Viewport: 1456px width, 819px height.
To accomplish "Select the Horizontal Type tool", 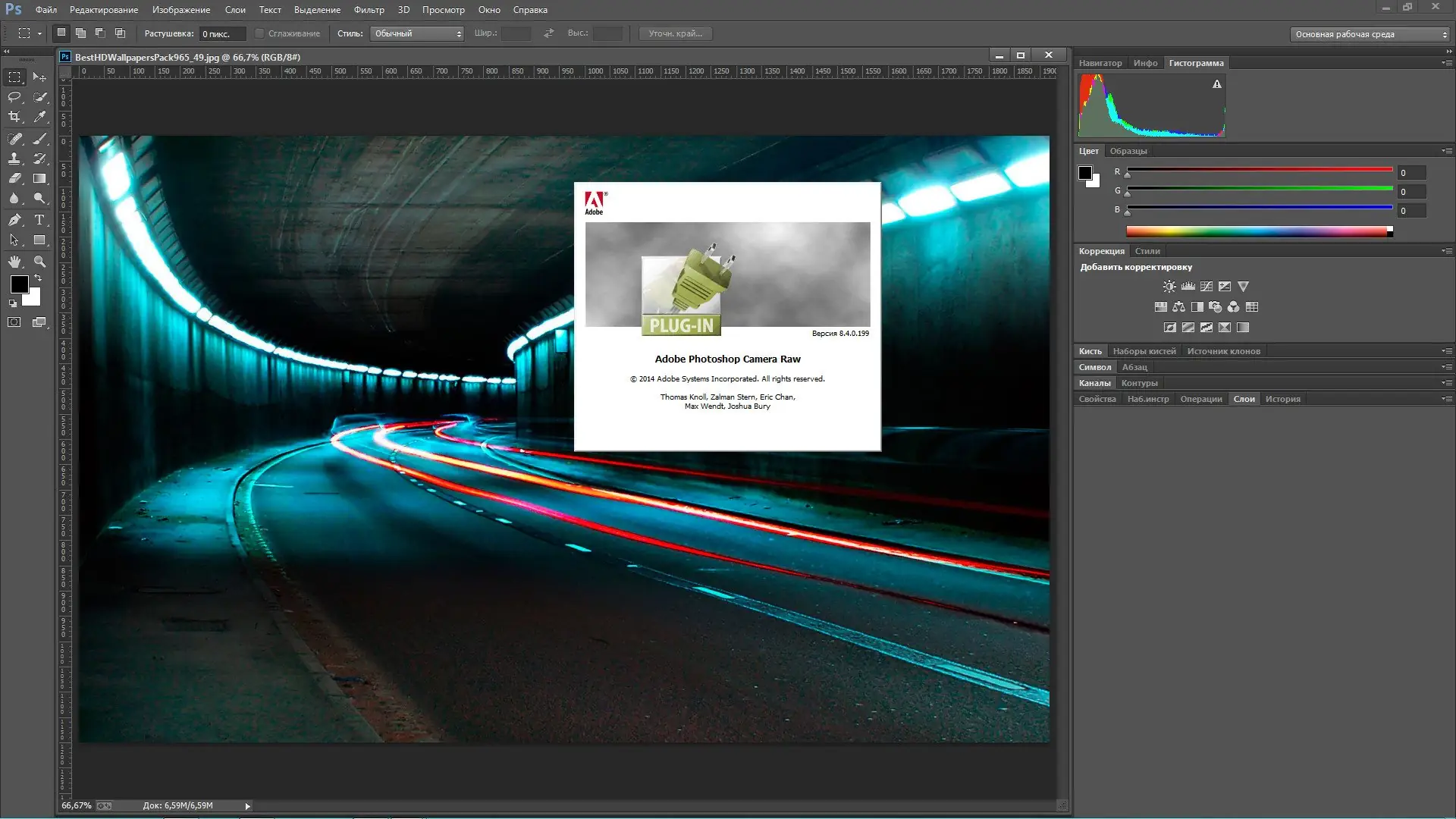I will [39, 221].
